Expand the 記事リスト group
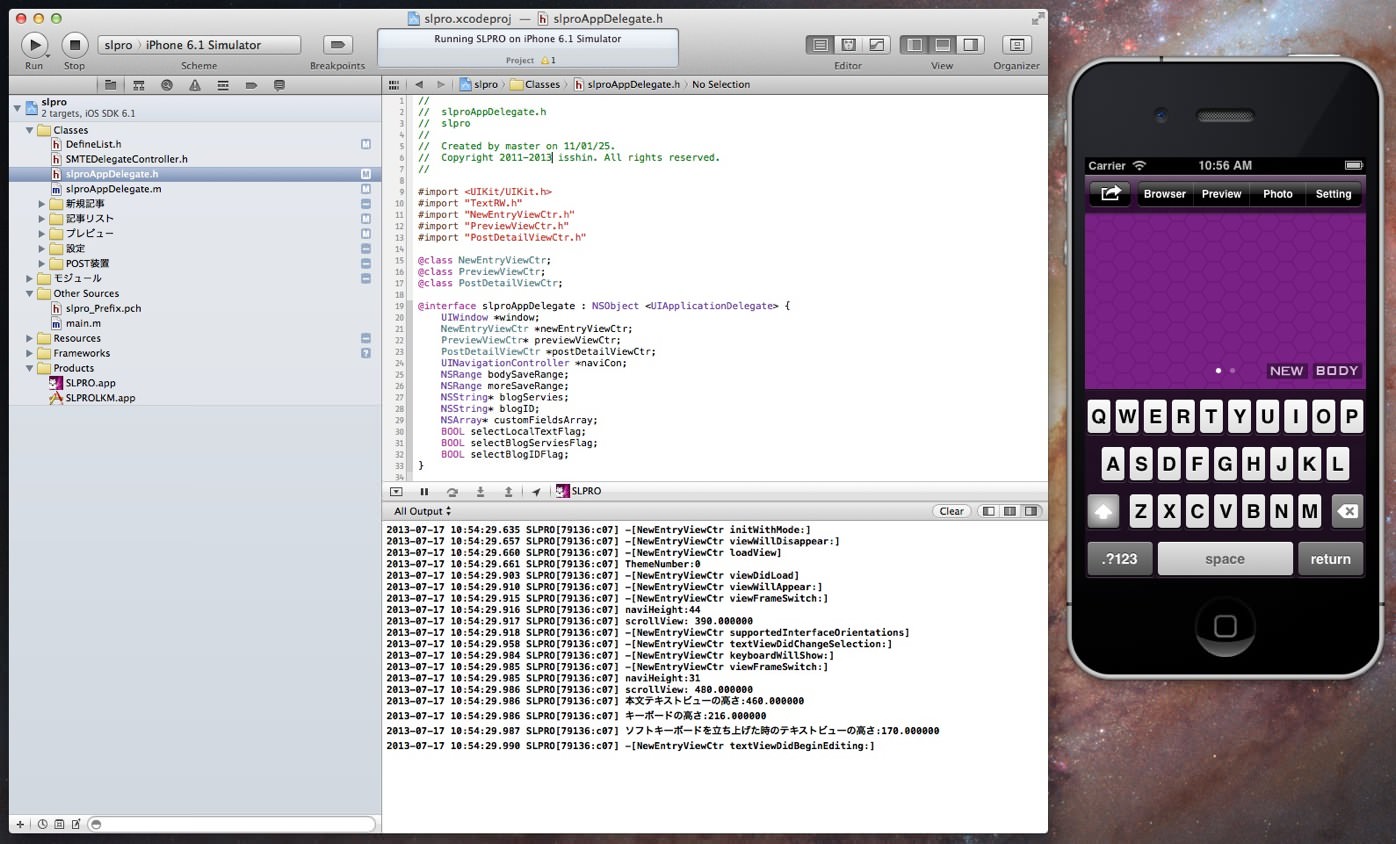The height and width of the screenshot is (844, 1396). pyautogui.click(x=42, y=219)
